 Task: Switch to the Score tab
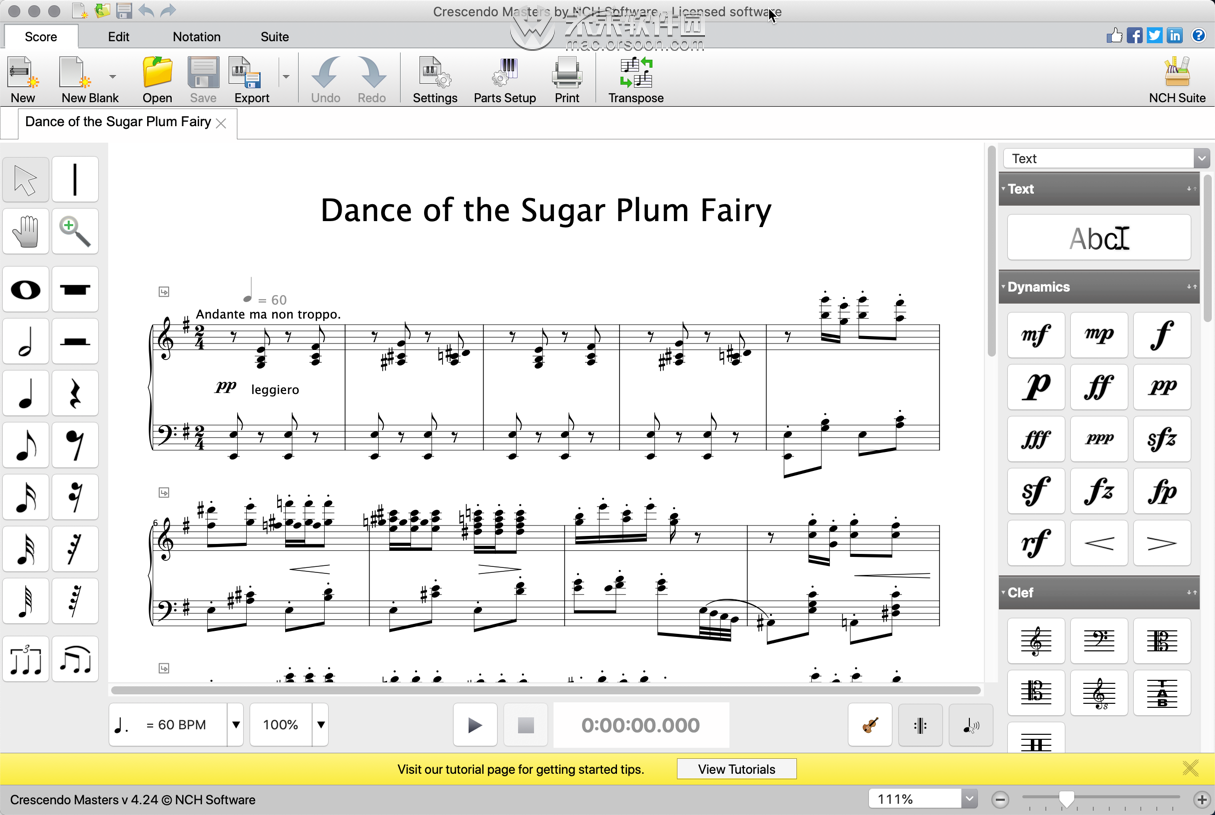coord(41,37)
